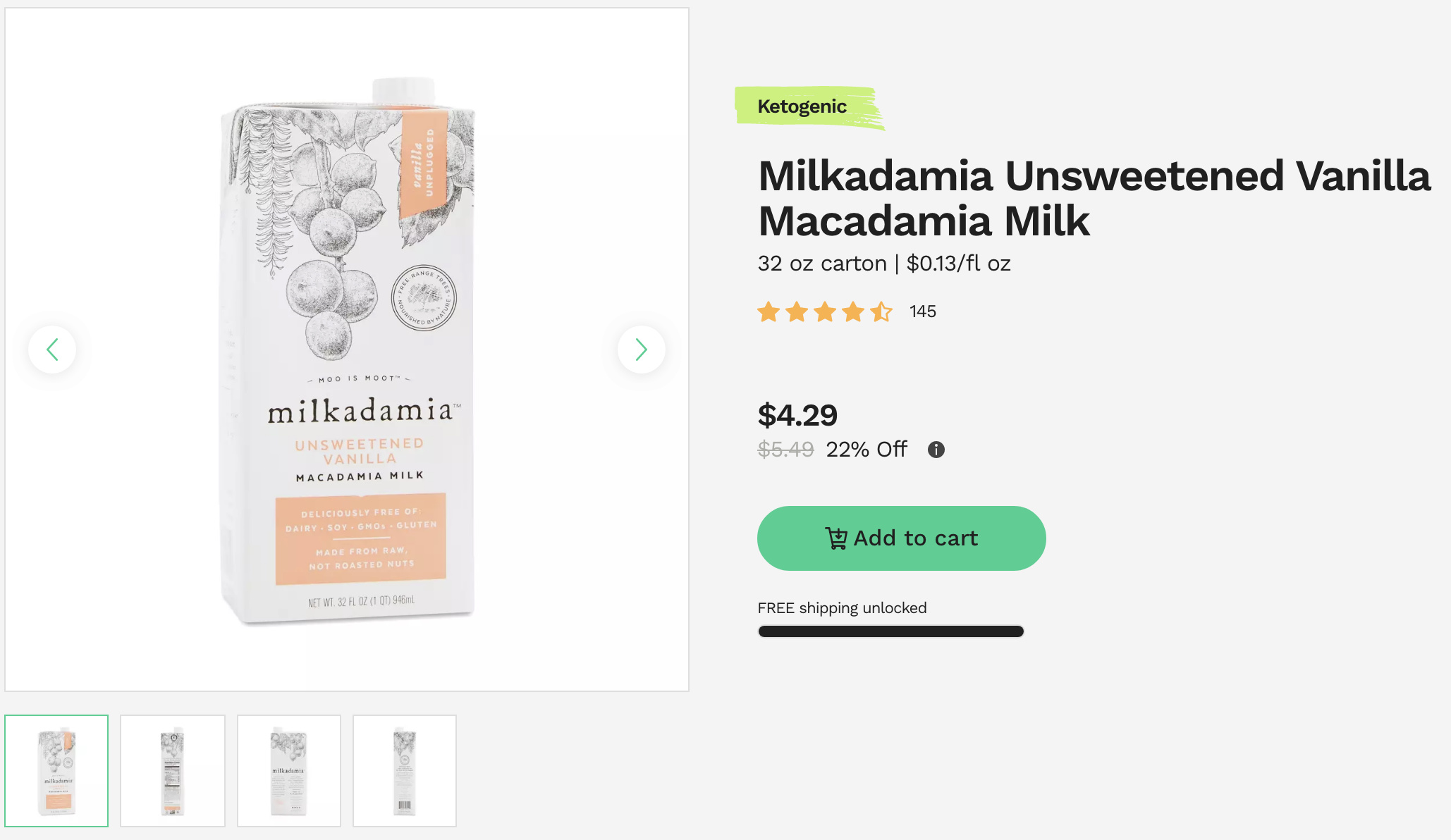Click the discount info icon
Image resolution: width=1451 pixels, height=840 pixels.
pos(936,450)
